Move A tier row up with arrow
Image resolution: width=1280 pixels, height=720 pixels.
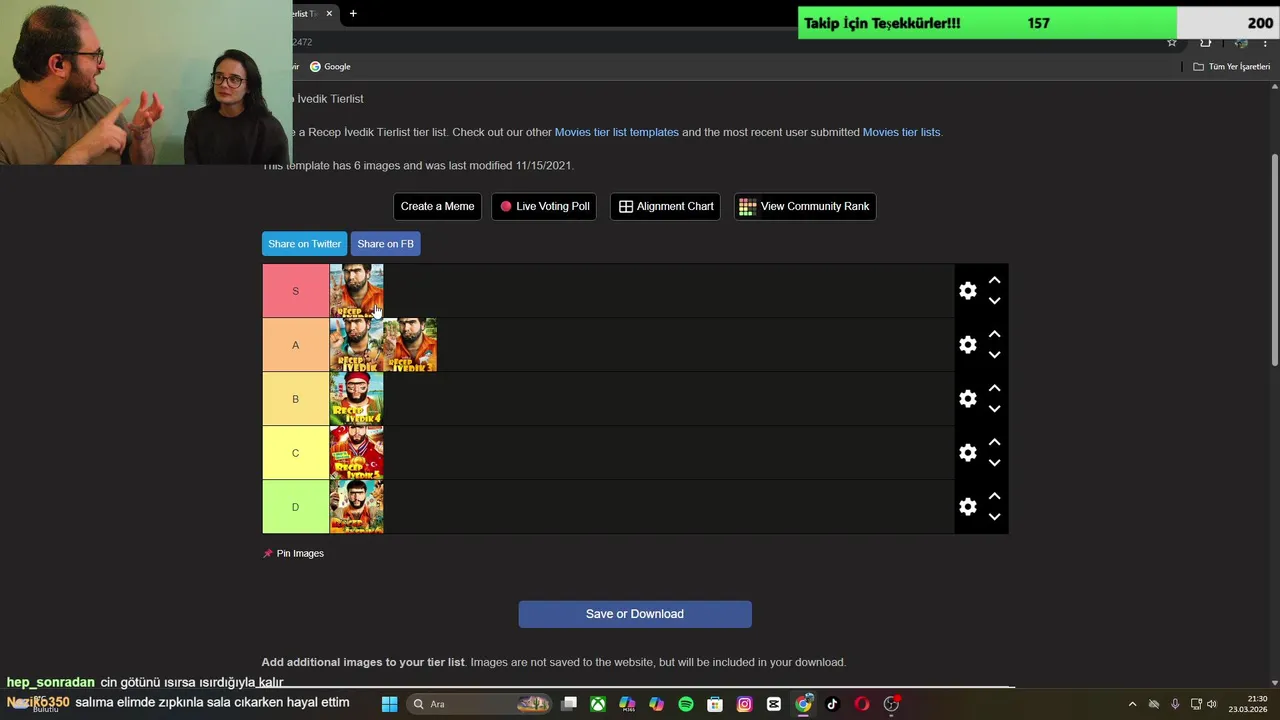994,335
